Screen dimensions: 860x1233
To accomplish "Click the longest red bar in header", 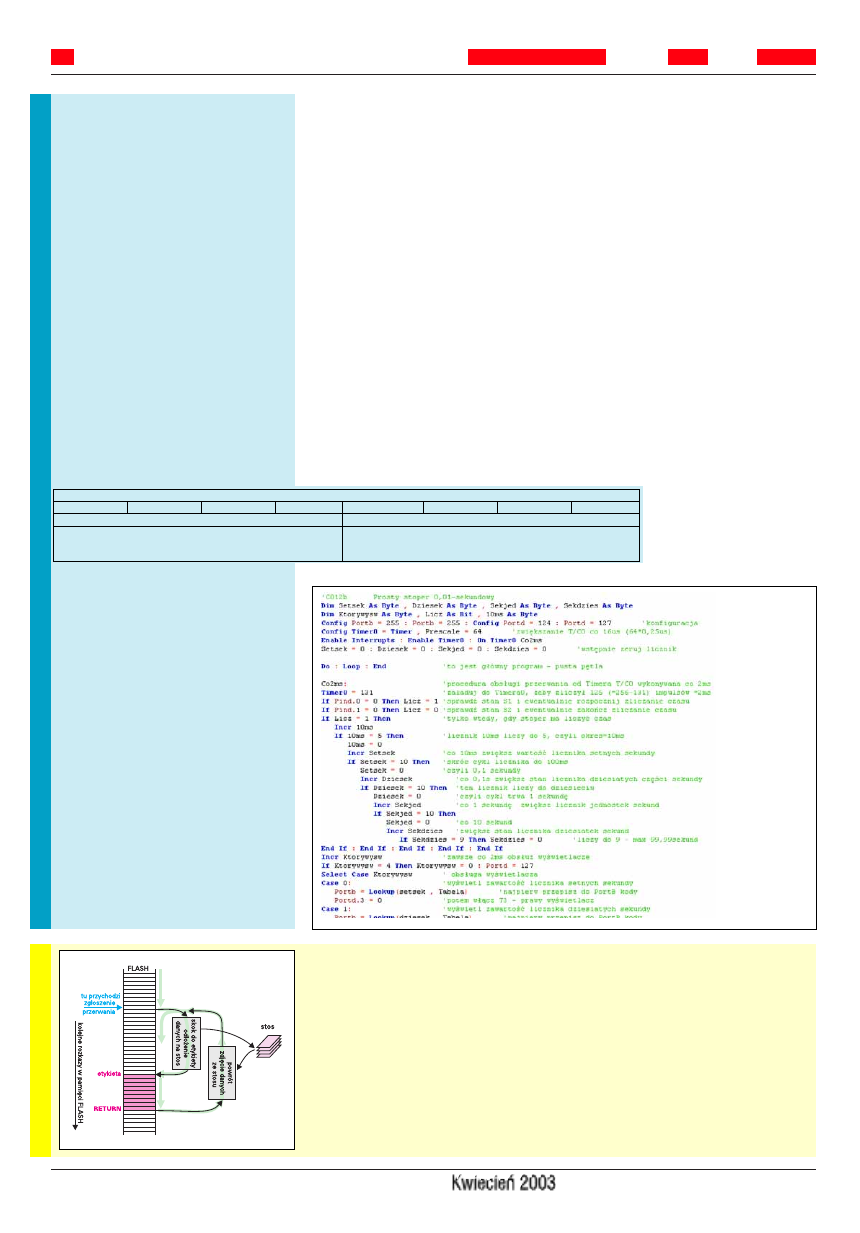I will point(536,57).
